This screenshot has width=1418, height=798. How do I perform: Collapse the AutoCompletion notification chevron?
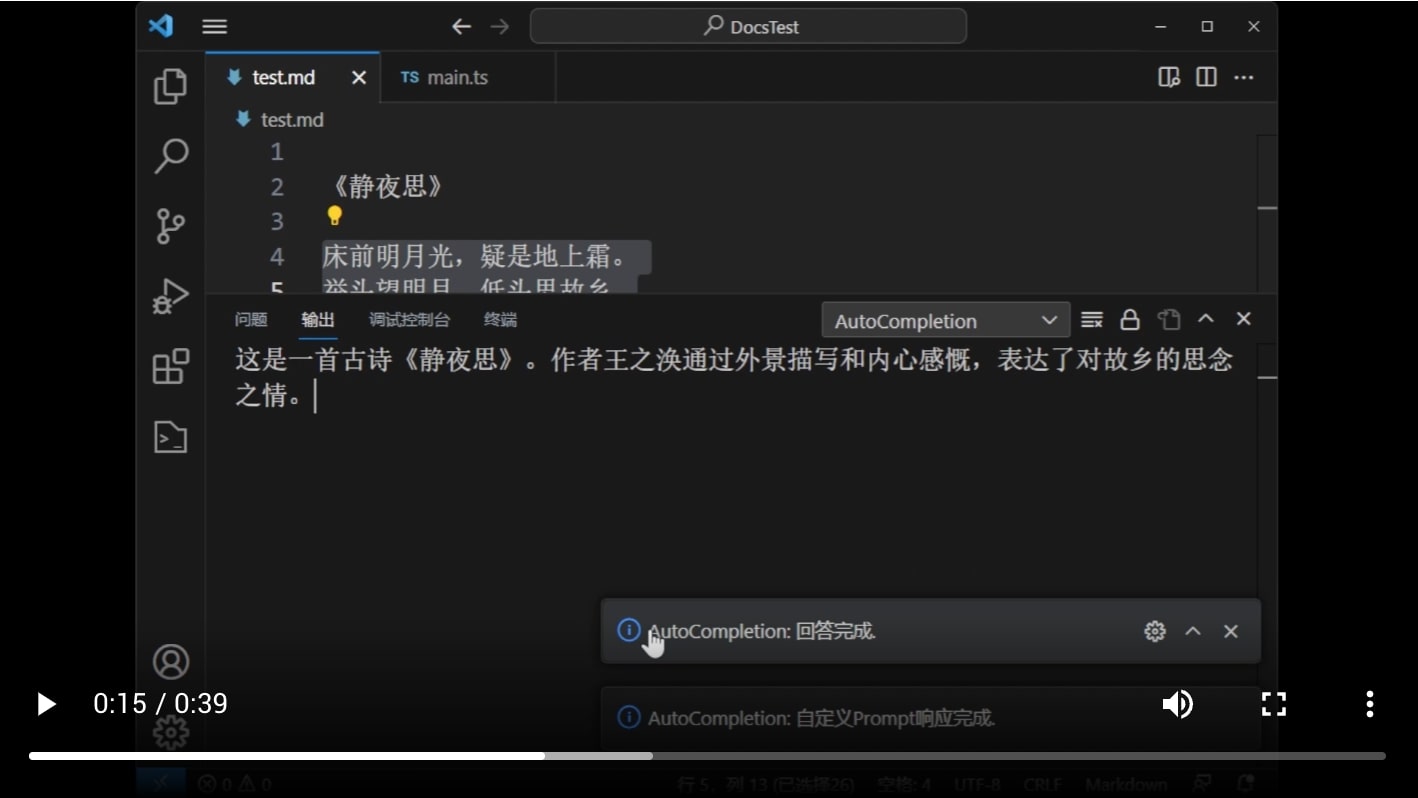(x=1193, y=631)
